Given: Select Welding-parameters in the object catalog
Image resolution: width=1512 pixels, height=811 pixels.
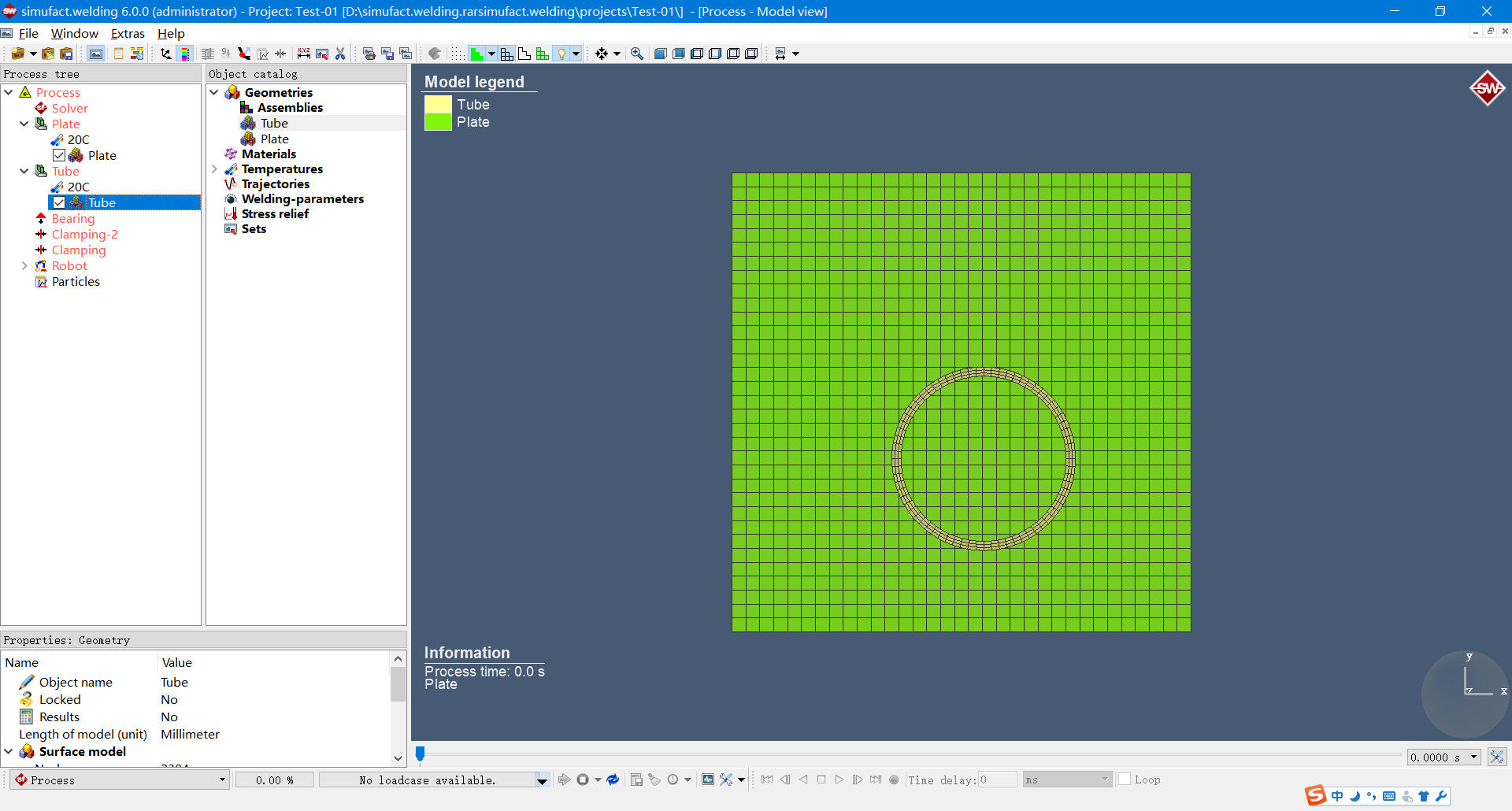Looking at the screenshot, I should (302, 198).
